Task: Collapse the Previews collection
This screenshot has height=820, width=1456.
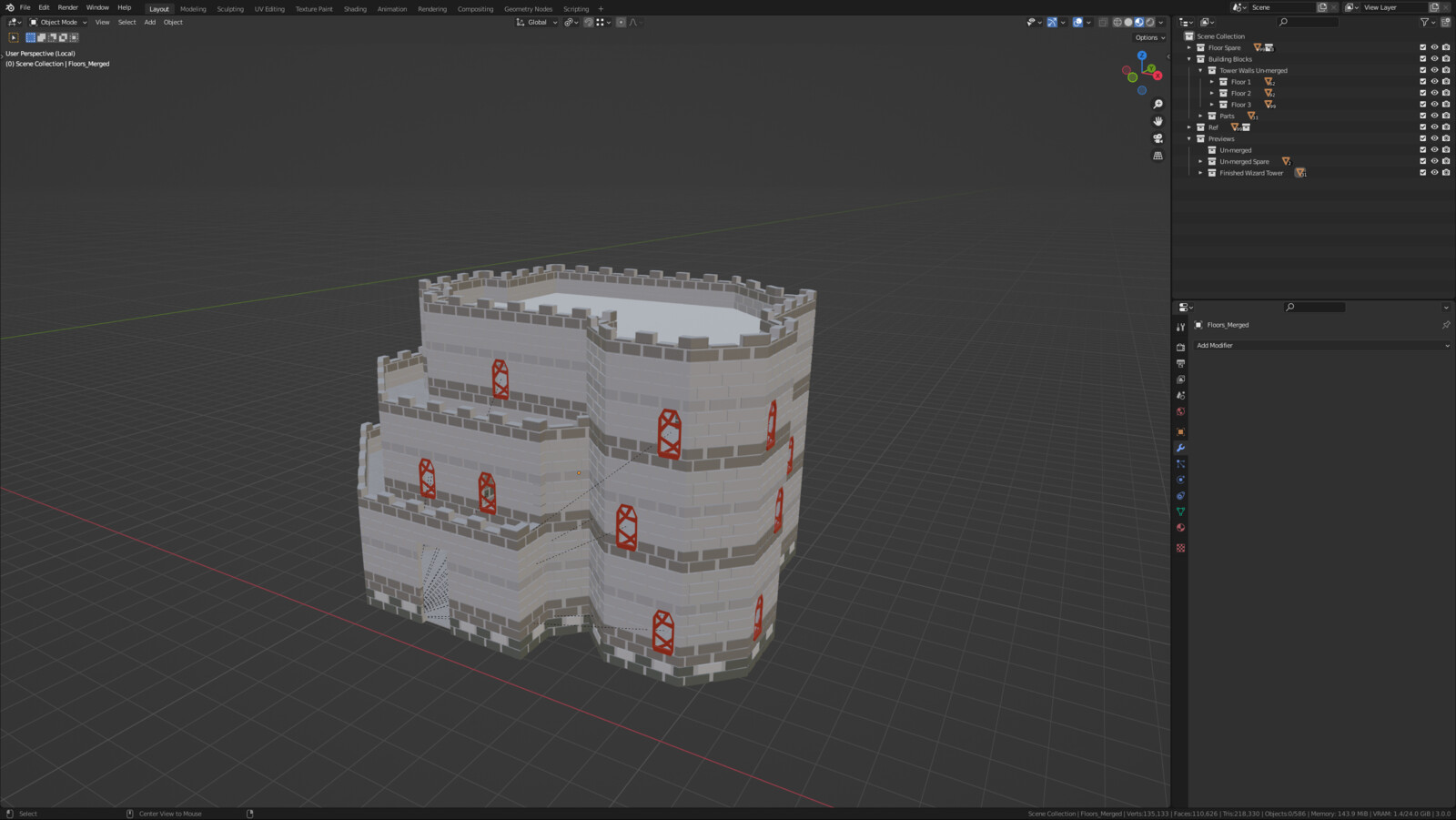Action: [x=1189, y=138]
